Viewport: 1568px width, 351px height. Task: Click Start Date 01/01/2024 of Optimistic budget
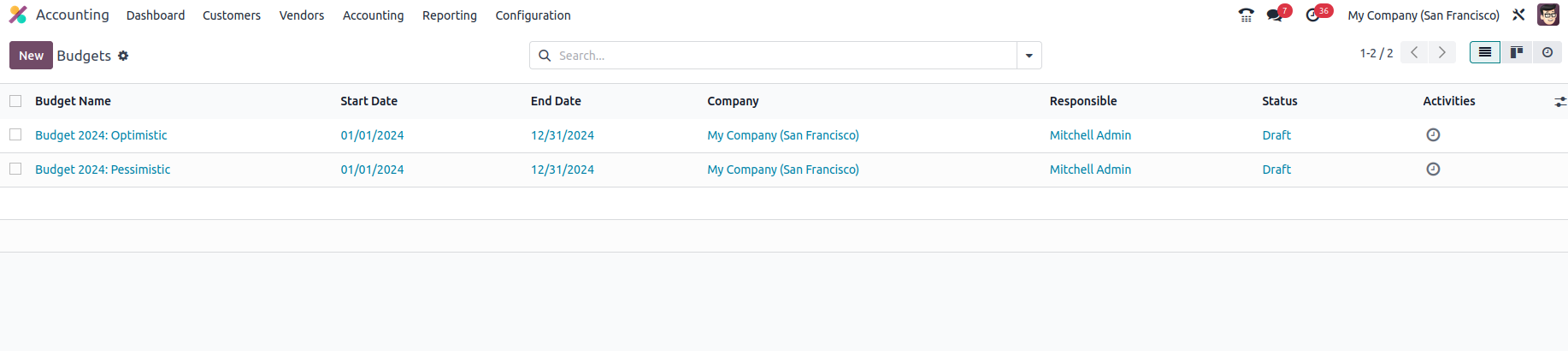372,135
